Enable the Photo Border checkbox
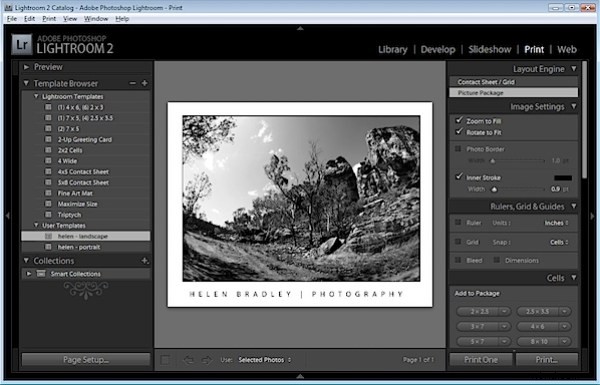600x385 pixels. tap(458, 148)
